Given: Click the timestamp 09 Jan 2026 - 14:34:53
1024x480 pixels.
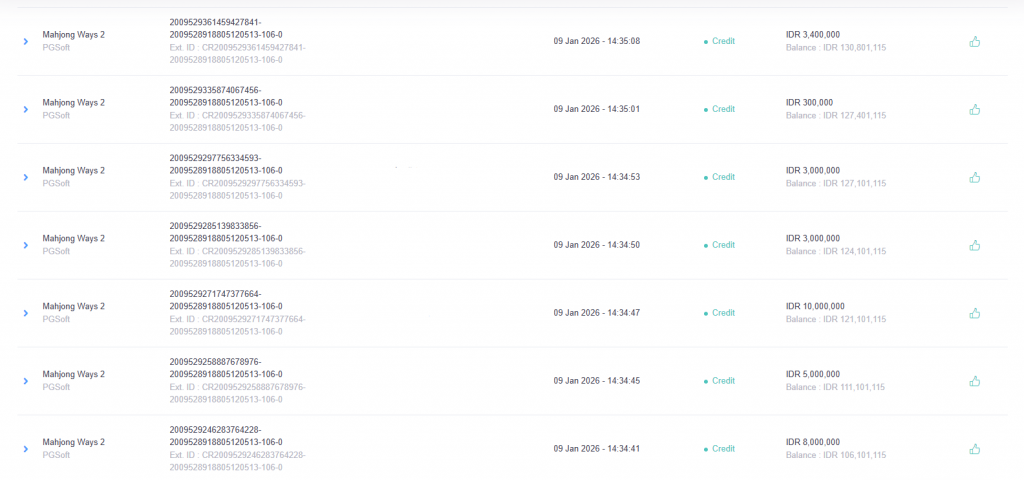Looking at the screenshot, I should (x=596, y=177).
